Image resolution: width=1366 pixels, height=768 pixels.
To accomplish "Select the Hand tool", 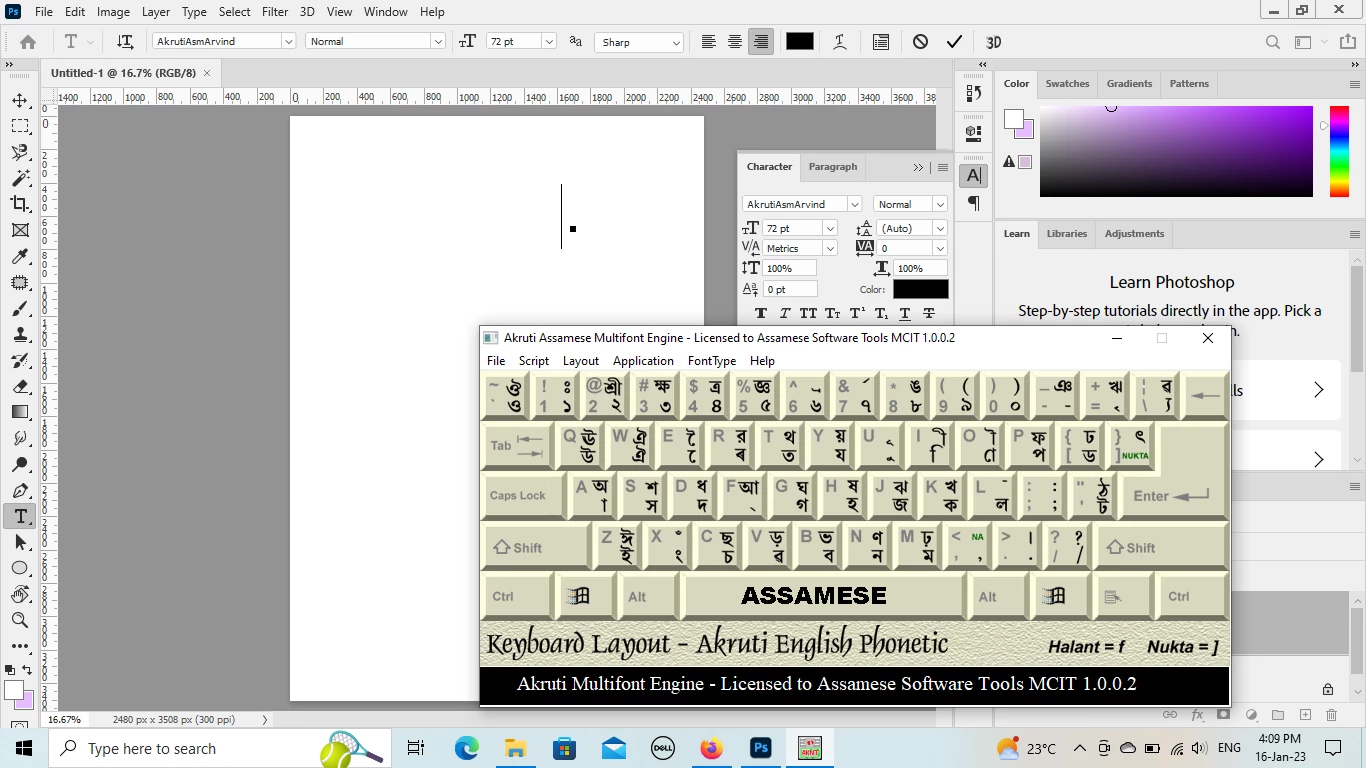I will tap(20, 594).
